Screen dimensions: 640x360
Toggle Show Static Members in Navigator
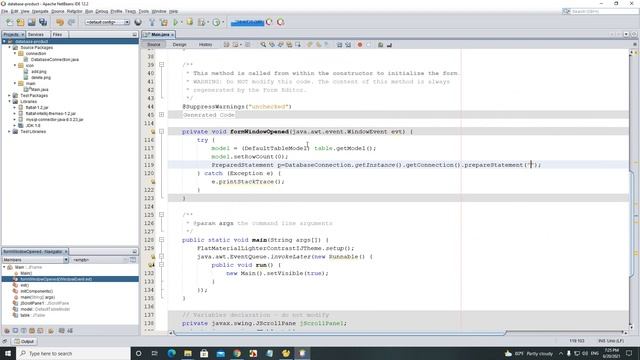[x=23, y=331]
